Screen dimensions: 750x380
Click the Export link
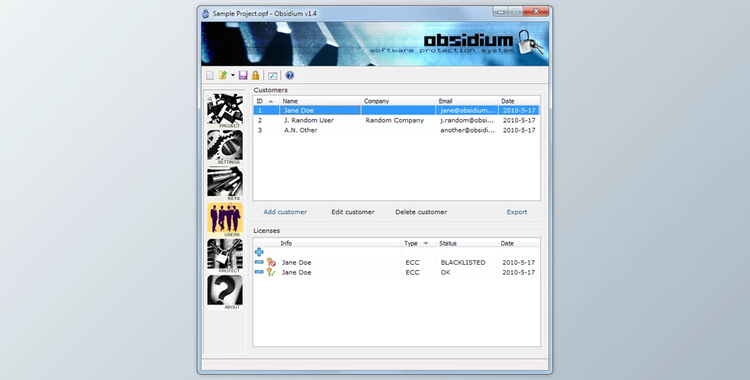pyautogui.click(x=517, y=212)
